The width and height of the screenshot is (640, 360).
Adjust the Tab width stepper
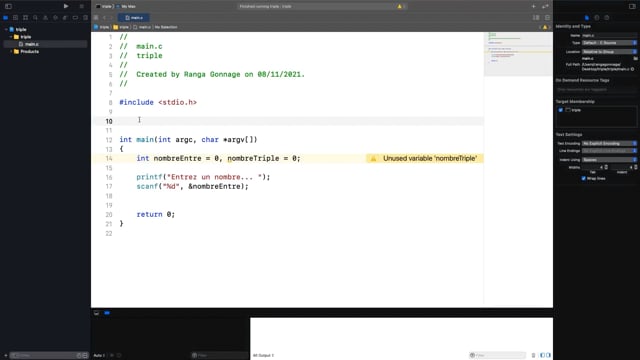click(606, 167)
